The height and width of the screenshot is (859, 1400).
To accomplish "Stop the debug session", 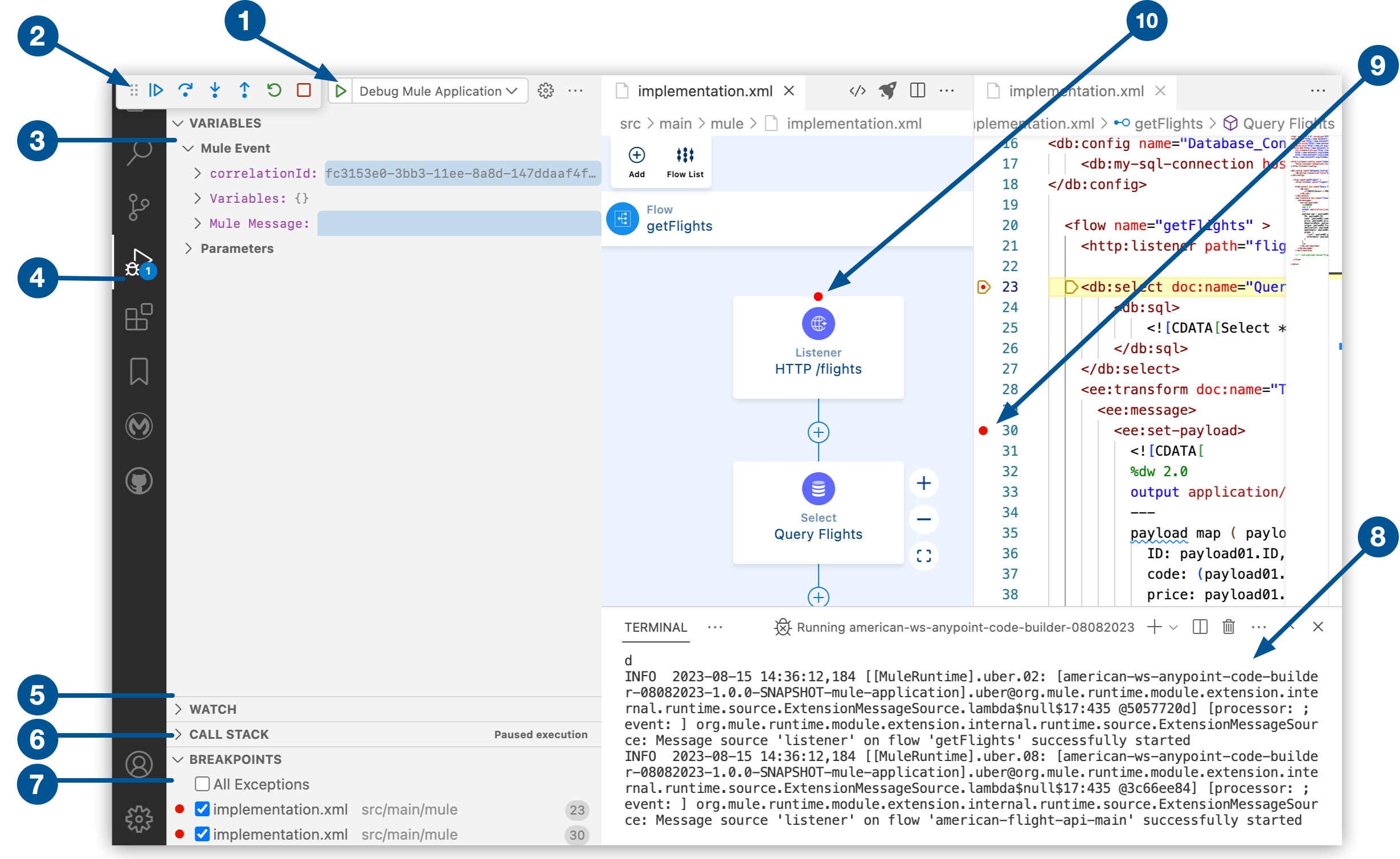I will (304, 90).
